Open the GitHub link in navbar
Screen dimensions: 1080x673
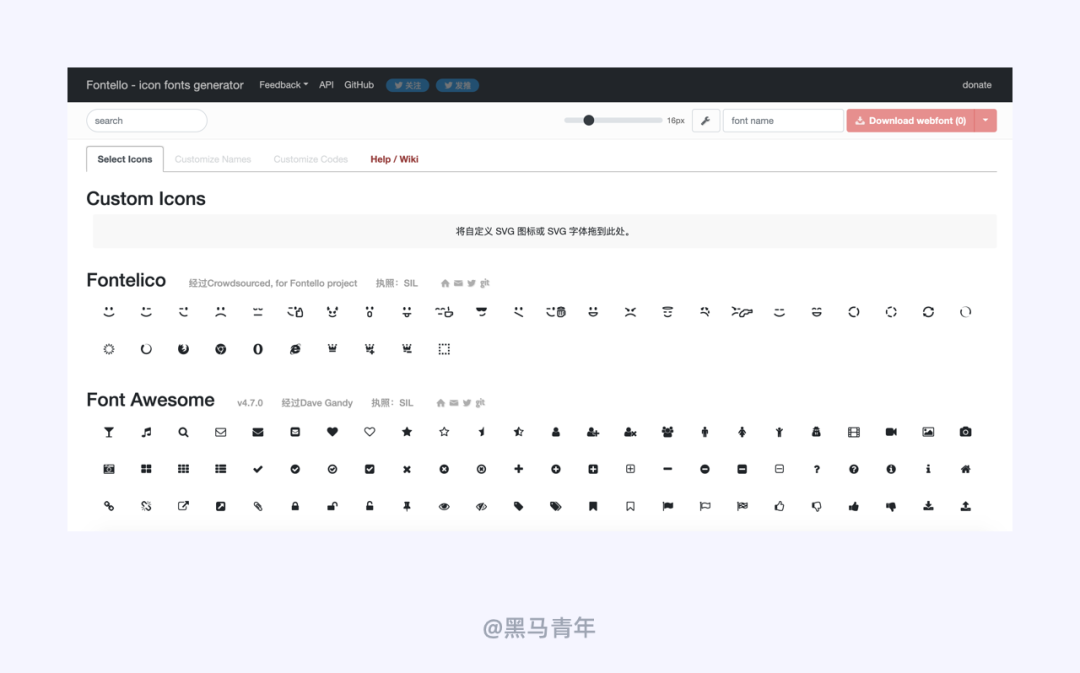click(x=359, y=85)
